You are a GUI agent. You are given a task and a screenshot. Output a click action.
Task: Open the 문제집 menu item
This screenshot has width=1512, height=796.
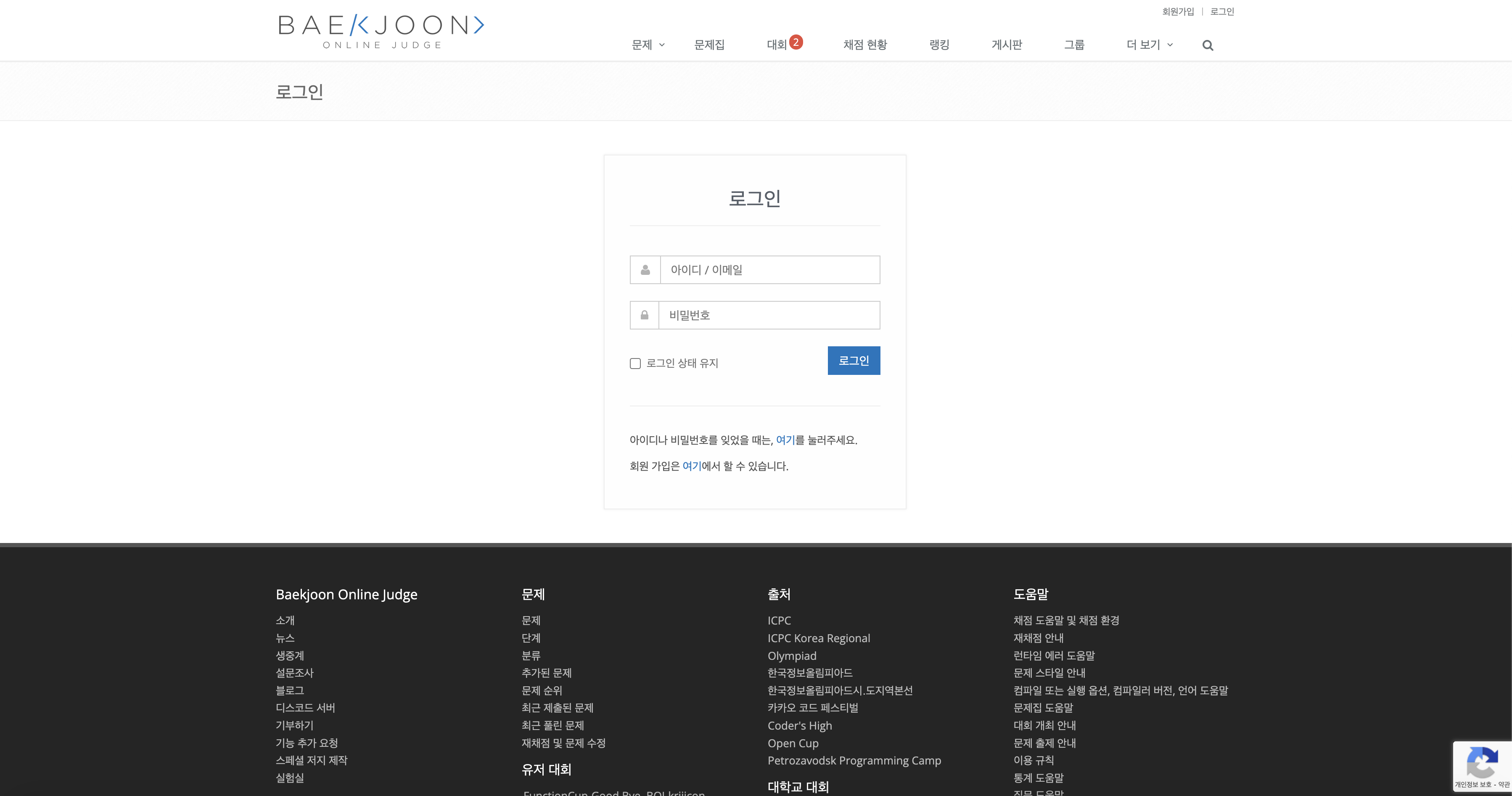tap(709, 45)
